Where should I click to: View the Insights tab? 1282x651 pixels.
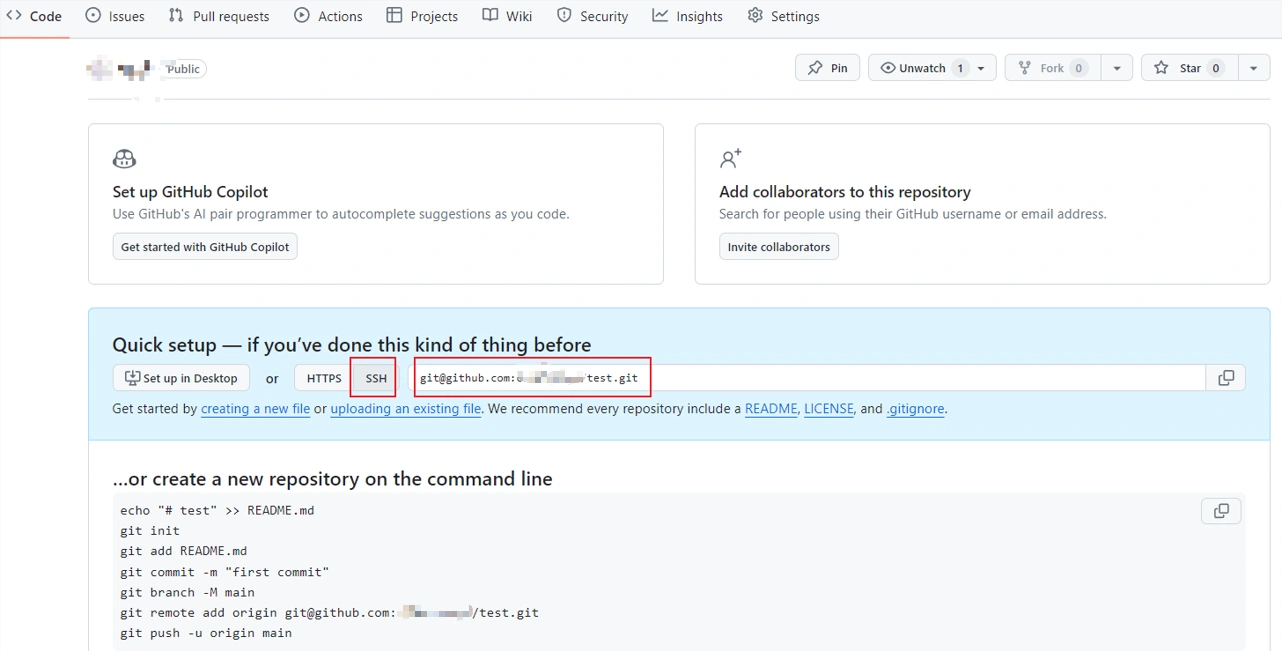tap(688, 16)
